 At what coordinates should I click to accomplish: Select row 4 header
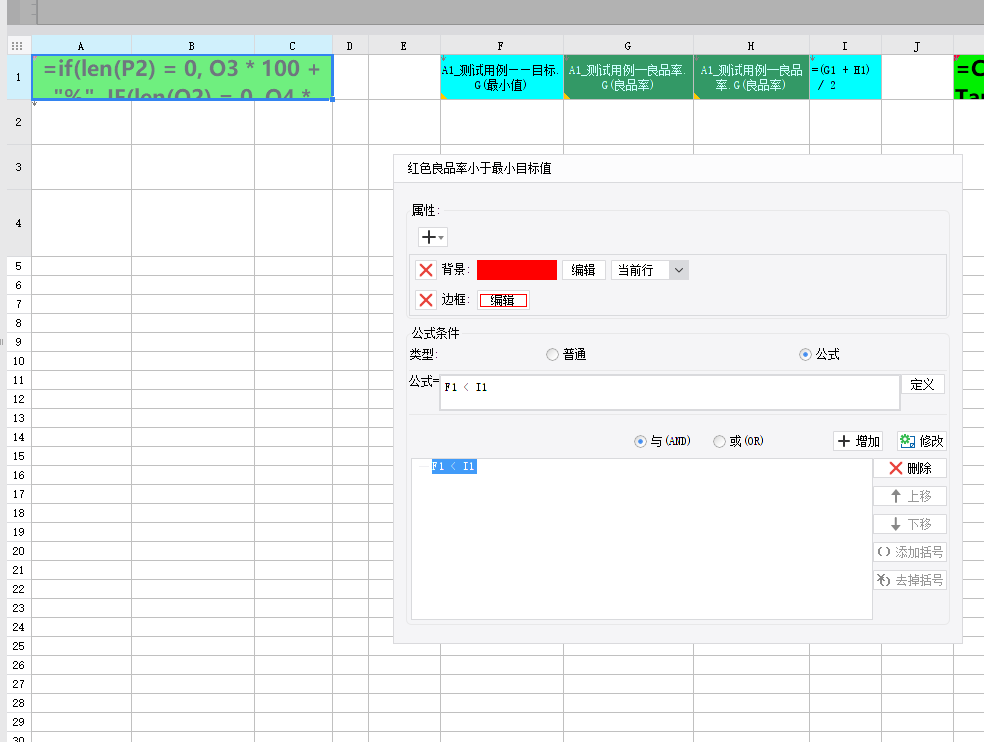(19, 223)
